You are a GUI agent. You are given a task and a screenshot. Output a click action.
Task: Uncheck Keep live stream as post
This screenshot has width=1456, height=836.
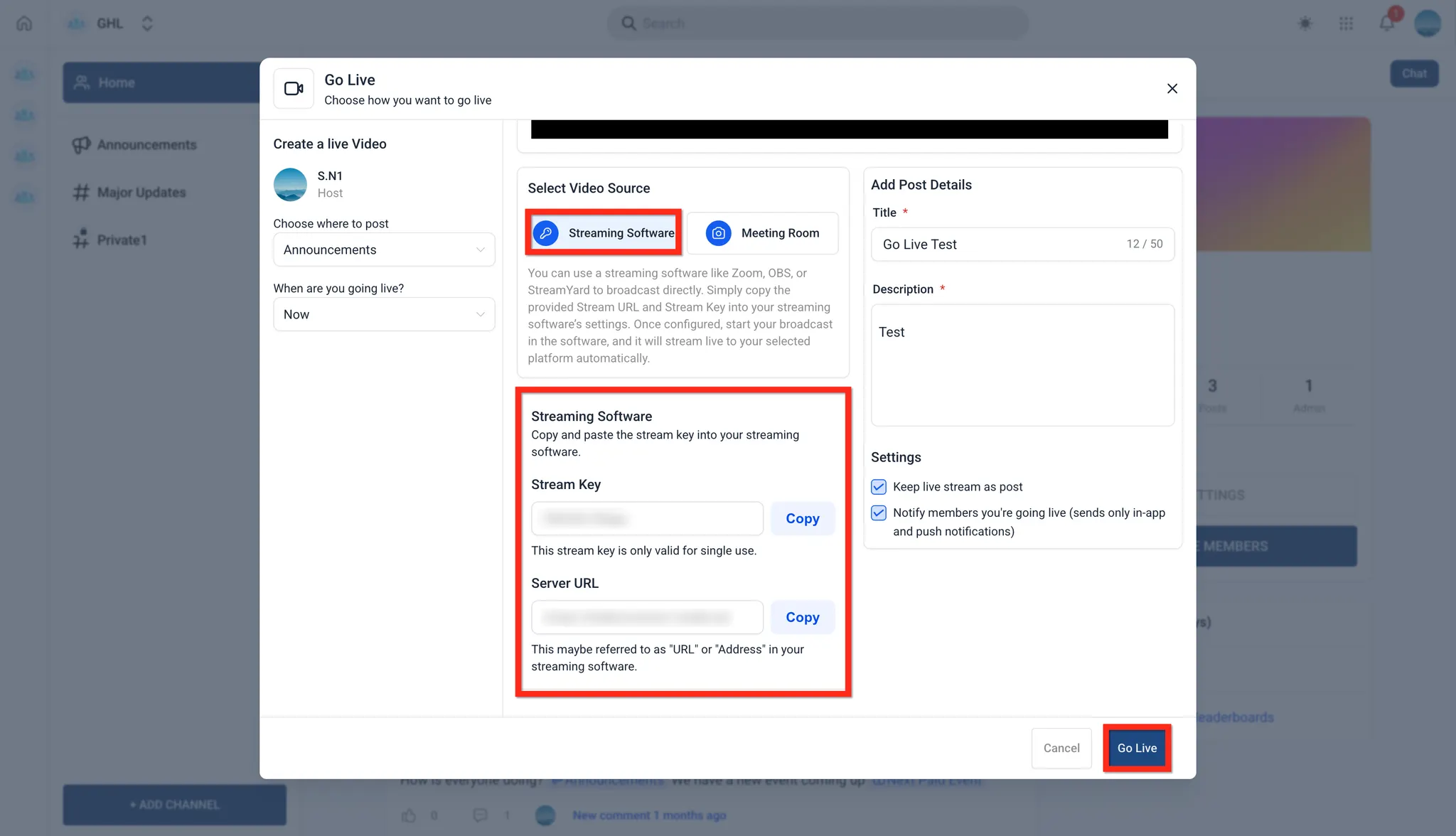click(x=879, y=487)
